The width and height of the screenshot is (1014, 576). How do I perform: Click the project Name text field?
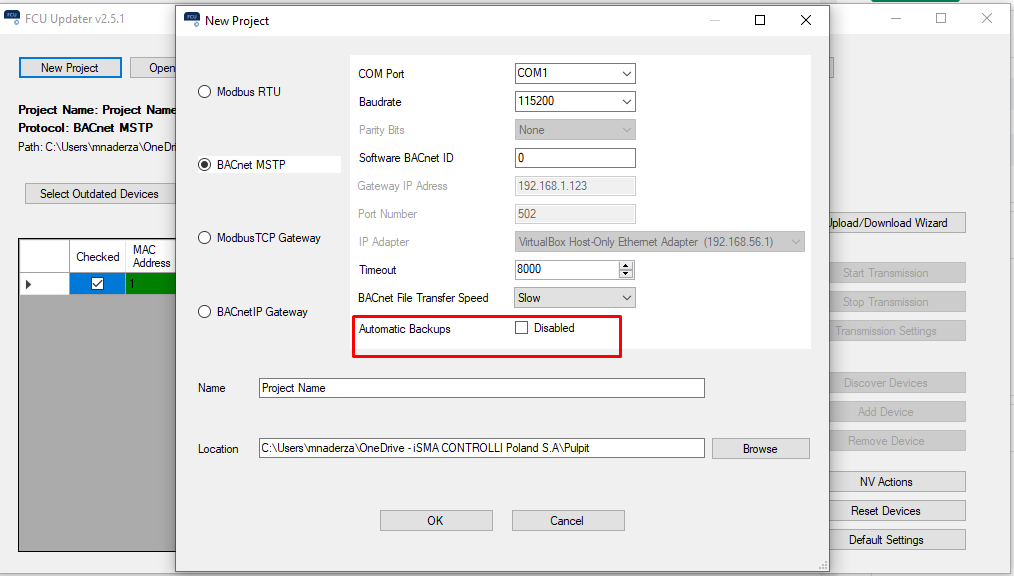pyautogui.click(x=481, y=388)
